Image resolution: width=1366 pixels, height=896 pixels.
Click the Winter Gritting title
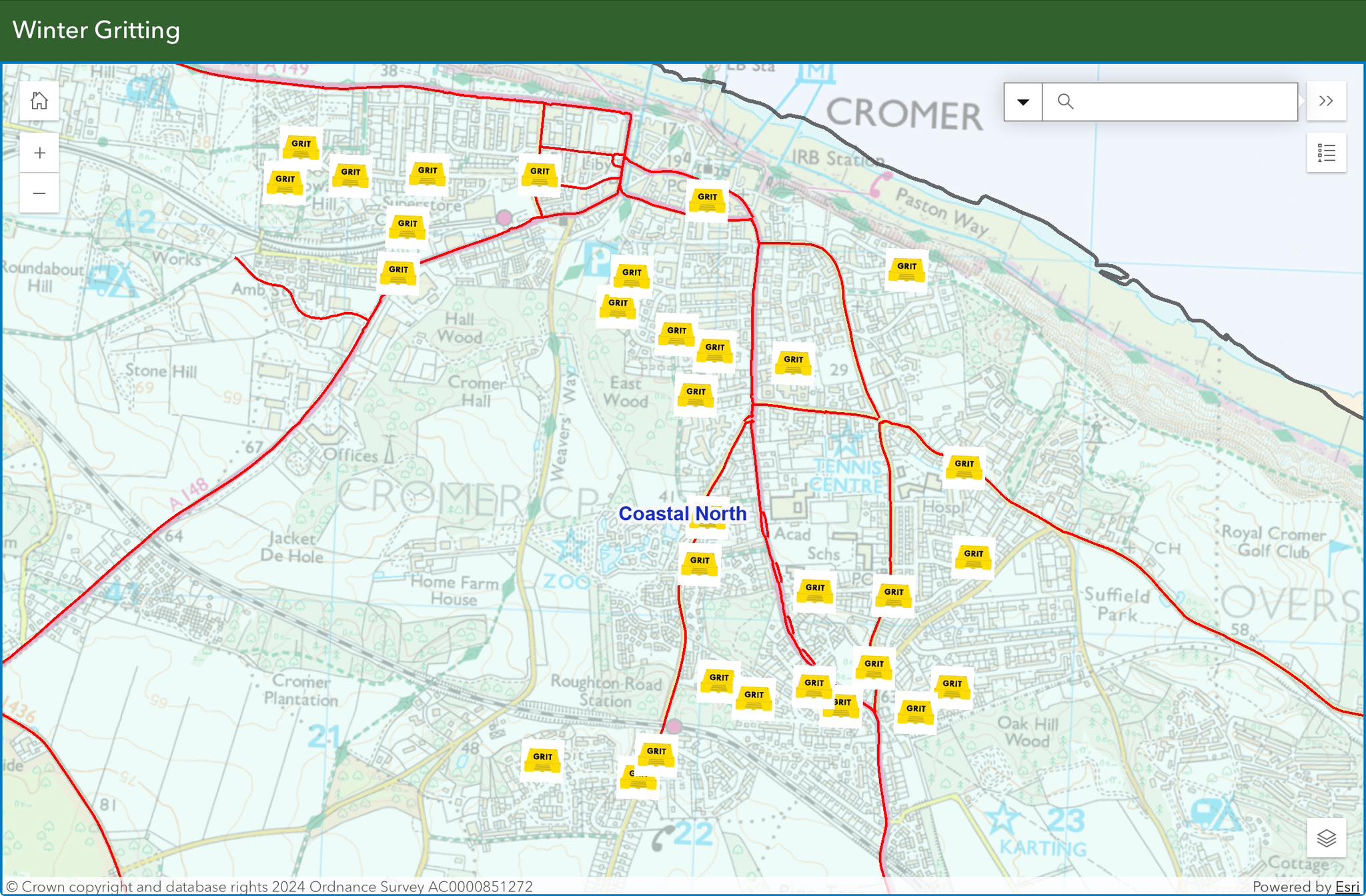[x=96, y=30]
